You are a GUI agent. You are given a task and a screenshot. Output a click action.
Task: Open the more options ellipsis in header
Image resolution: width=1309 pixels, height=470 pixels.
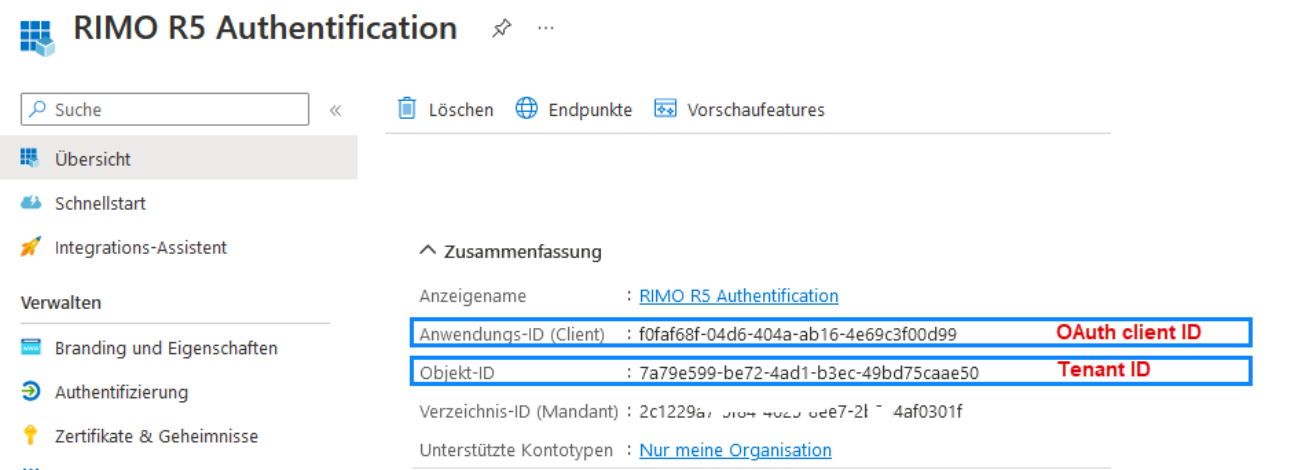[545, 28]
